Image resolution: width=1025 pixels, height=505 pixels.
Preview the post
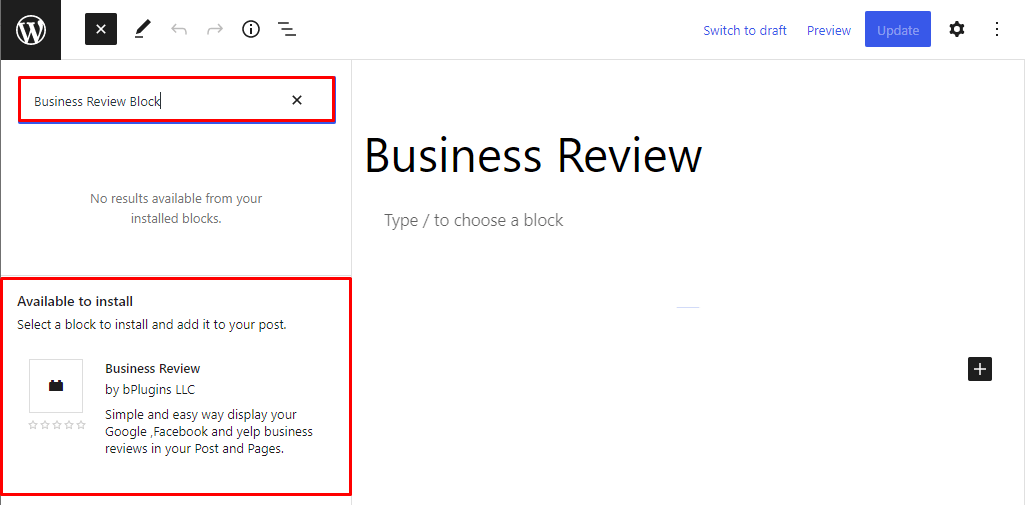pyautogui.click(x=829, y=31)
